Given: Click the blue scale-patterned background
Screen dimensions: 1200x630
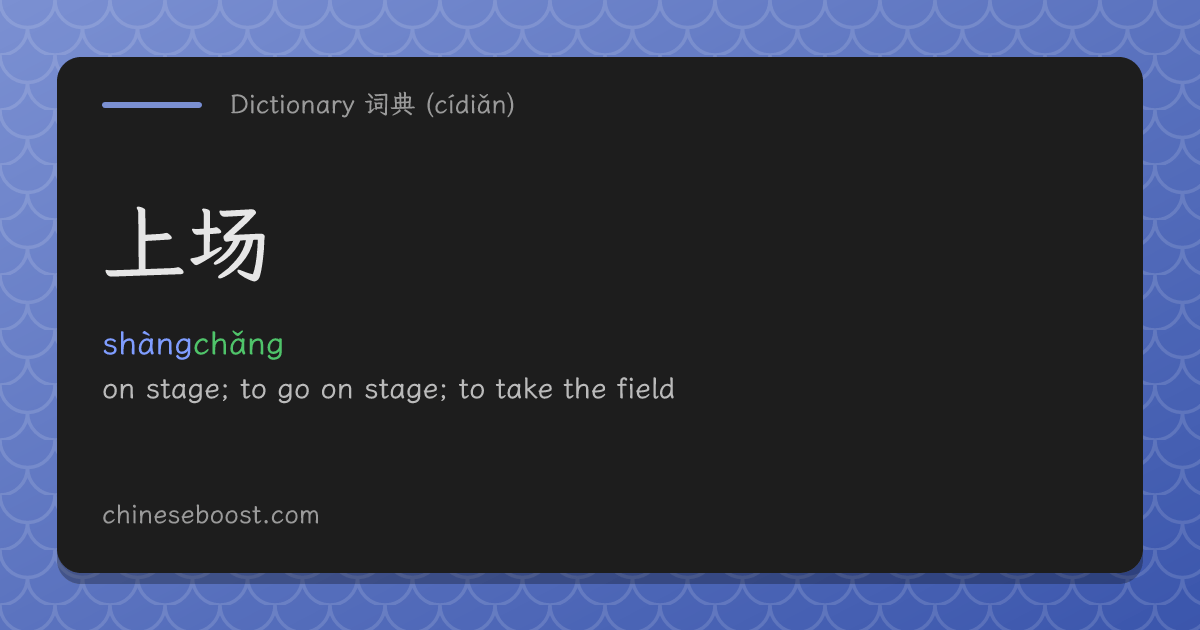Looking at the screenshot, I should point(600,25).
